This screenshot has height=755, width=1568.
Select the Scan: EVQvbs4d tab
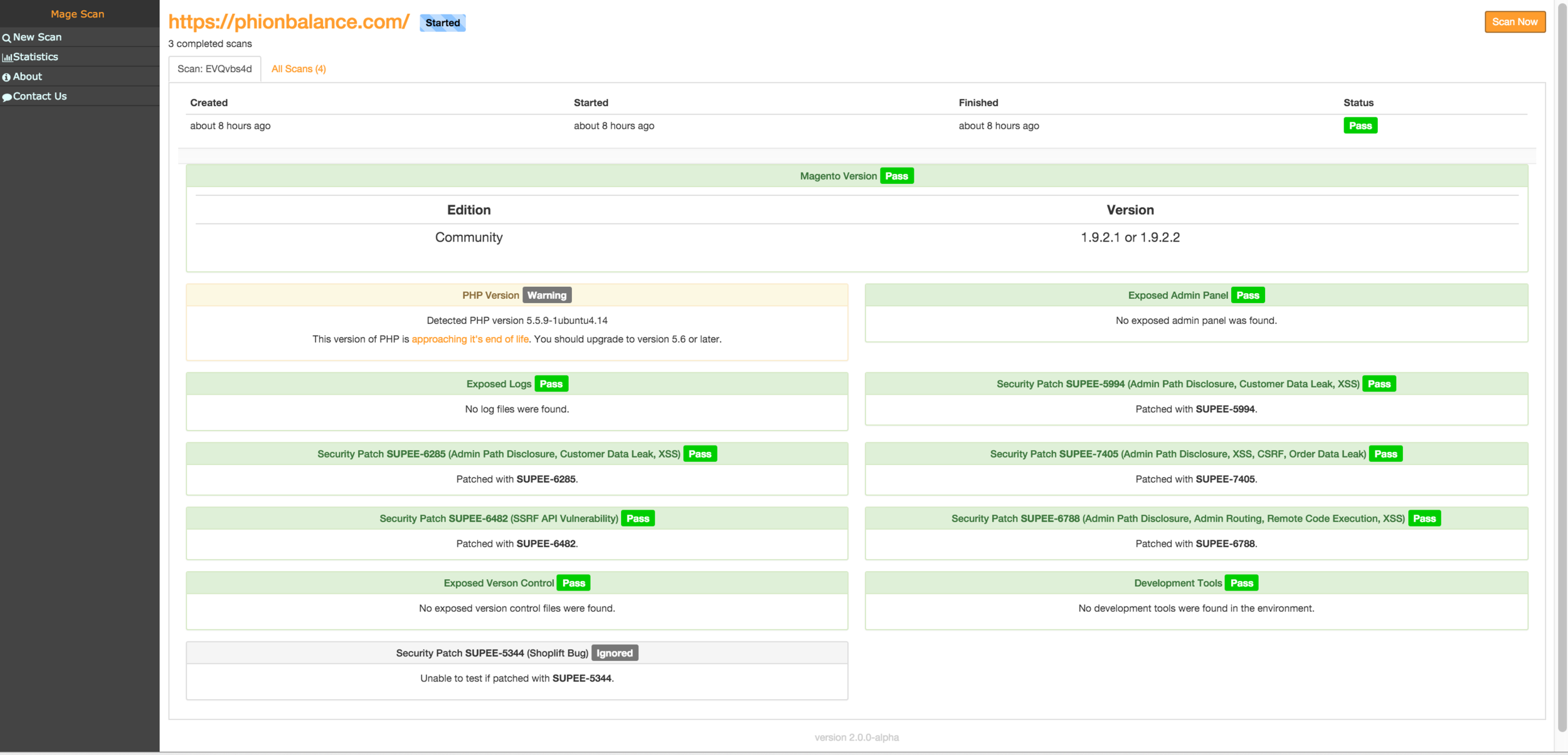pos(215,69)
